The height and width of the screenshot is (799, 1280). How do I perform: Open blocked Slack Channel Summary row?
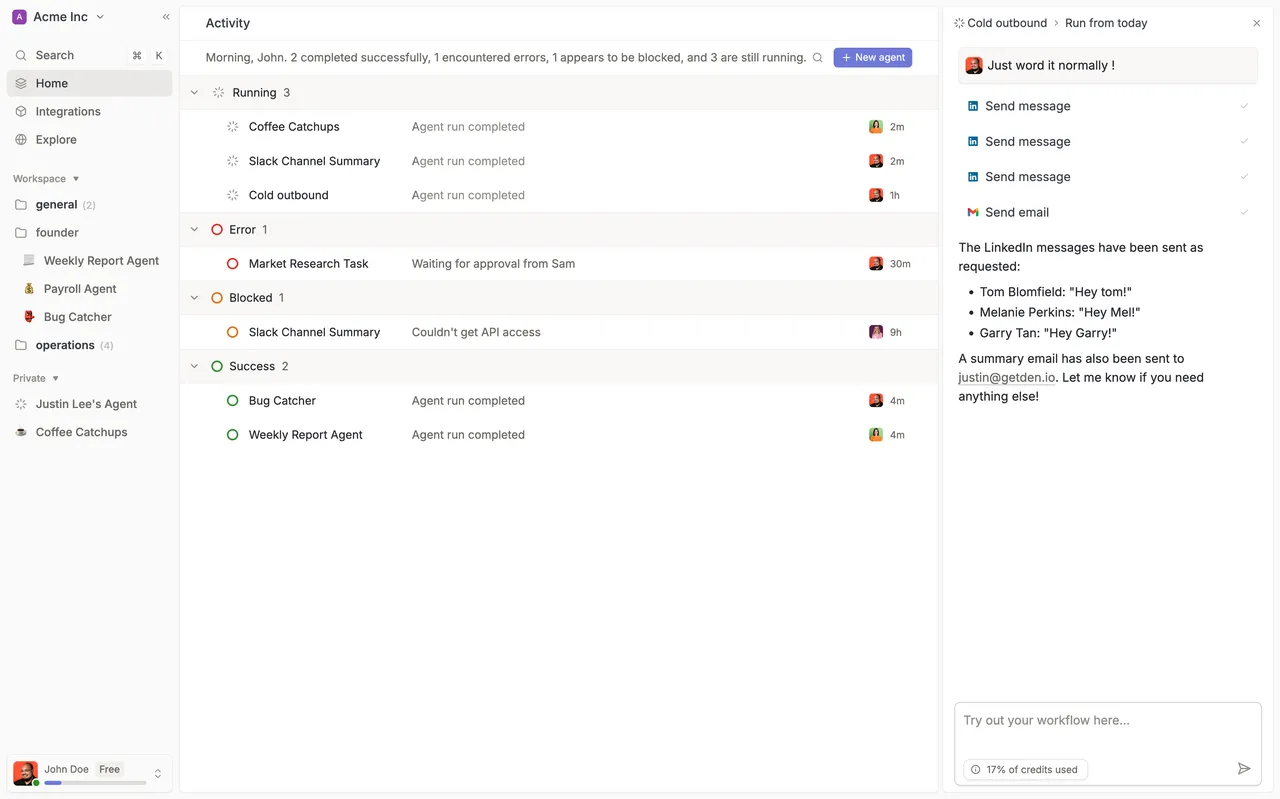pos(559,332)
